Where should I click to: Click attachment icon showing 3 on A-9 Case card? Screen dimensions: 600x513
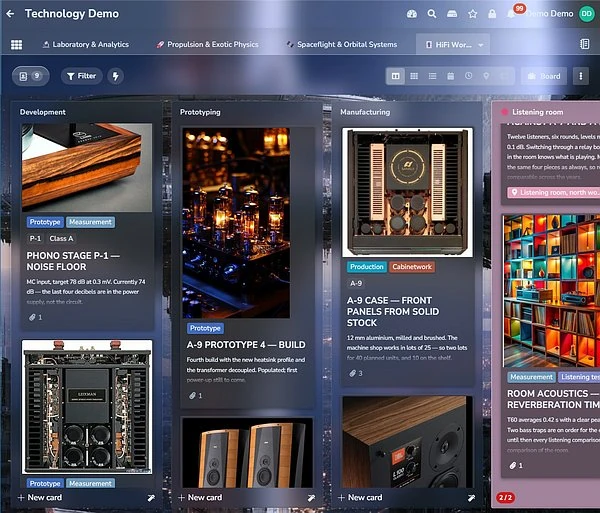(353, 373)
